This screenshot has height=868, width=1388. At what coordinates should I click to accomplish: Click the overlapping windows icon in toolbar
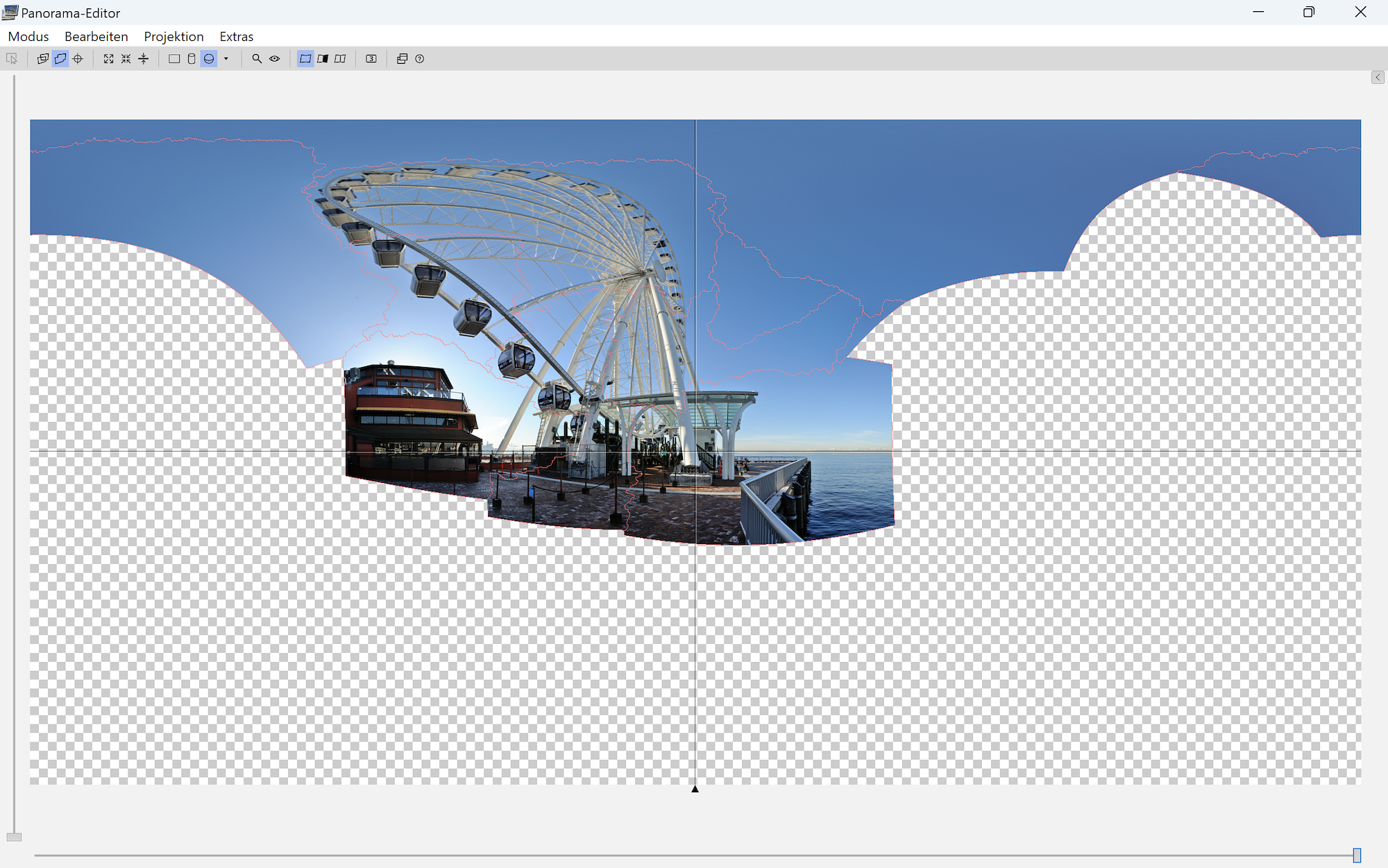[402, 59]
